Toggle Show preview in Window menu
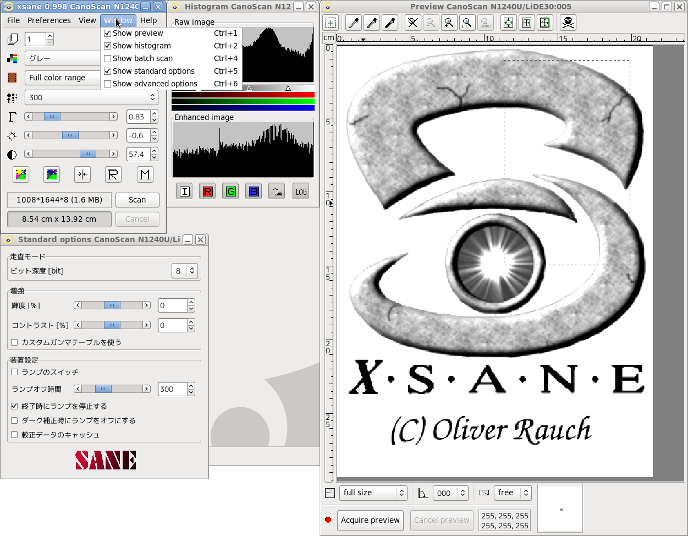 pos(171,33)
